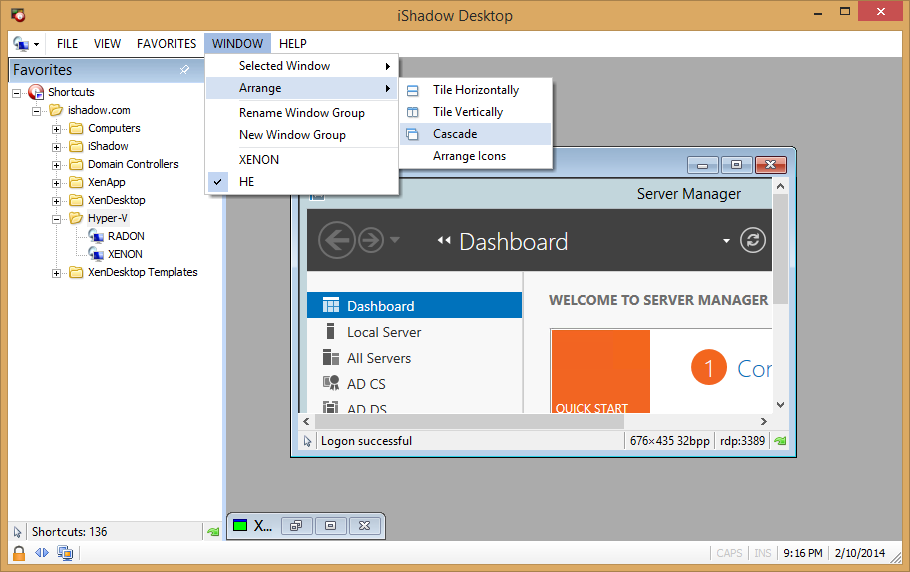Click the remote window horizontal scrollbar thumb
Viewport: 910px width, 572px height.
pos(468,422)
